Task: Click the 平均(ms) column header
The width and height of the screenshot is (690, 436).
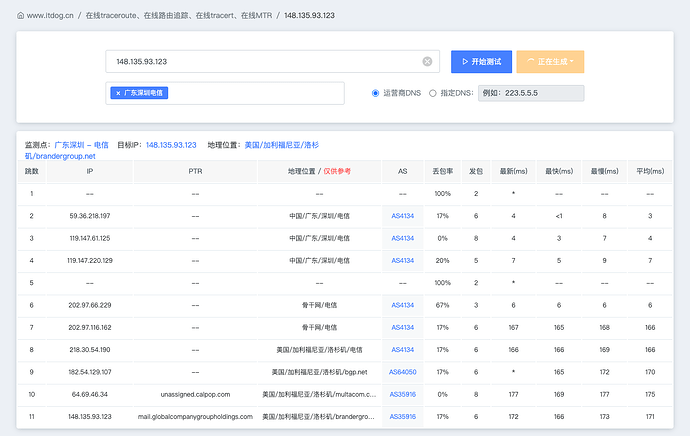Action: click(650, 171)
